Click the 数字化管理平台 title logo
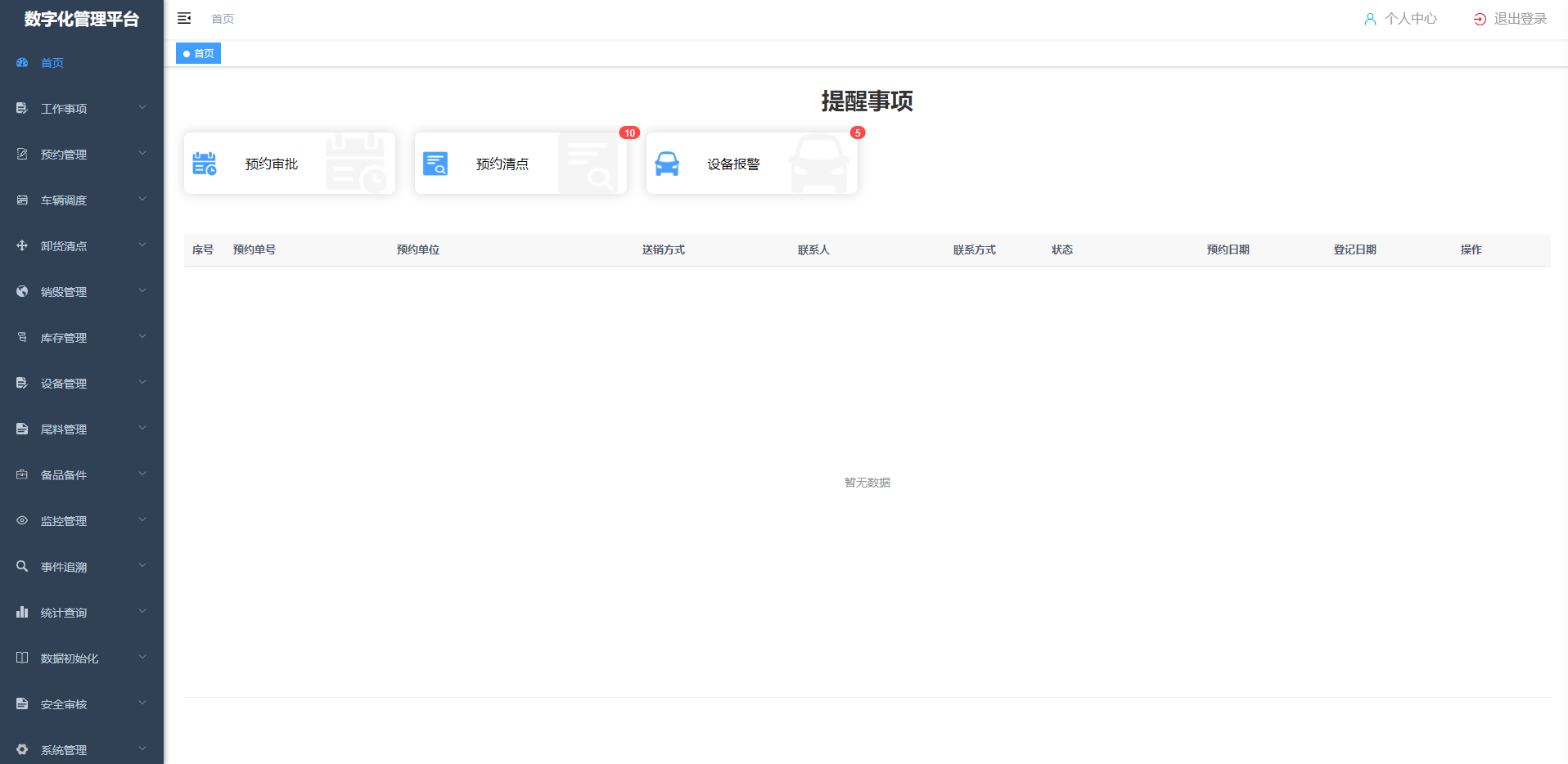This screenshot has width=1568, height=764. point(82,19)
